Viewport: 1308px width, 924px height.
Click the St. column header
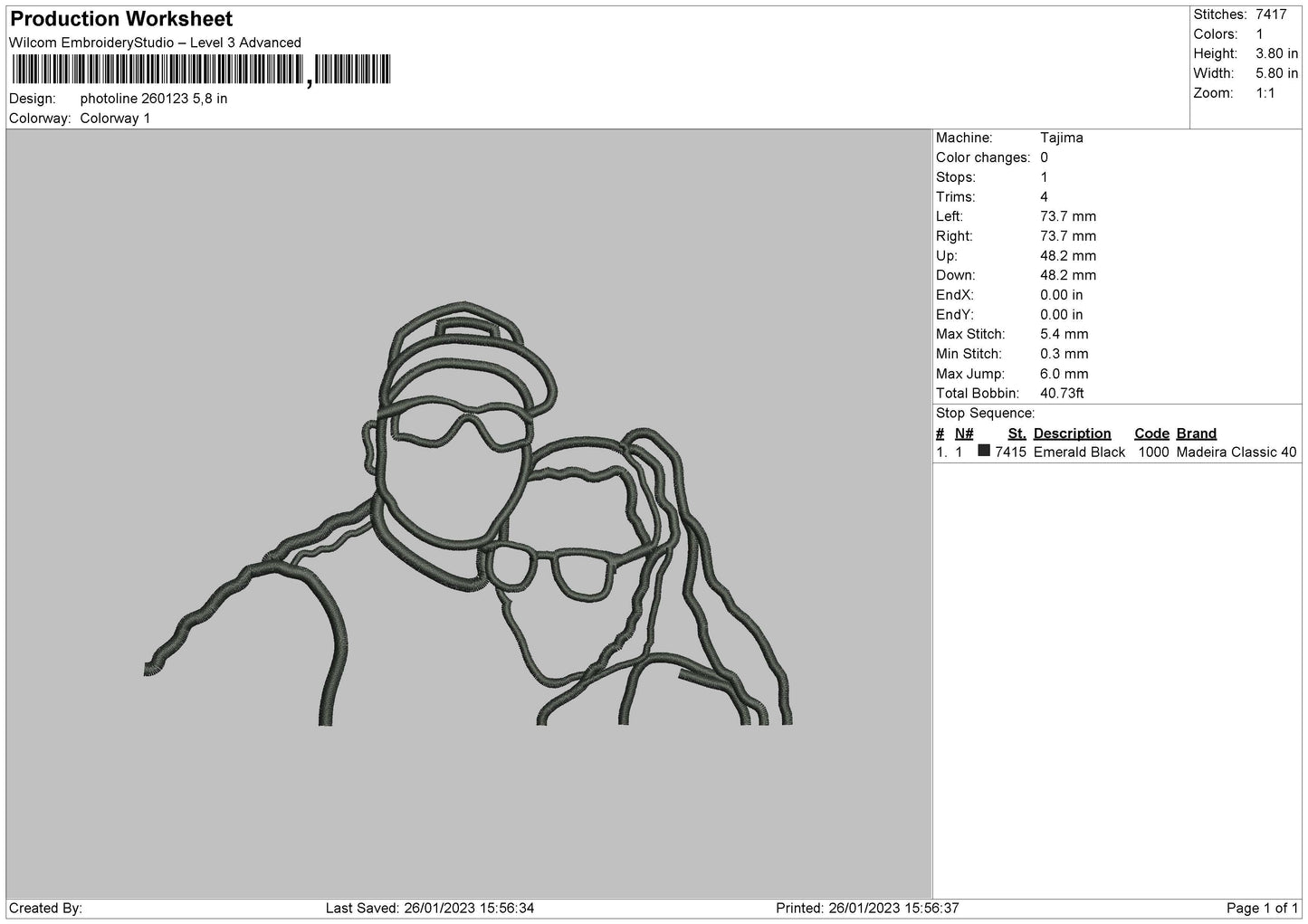click(x=1017, y=433)
